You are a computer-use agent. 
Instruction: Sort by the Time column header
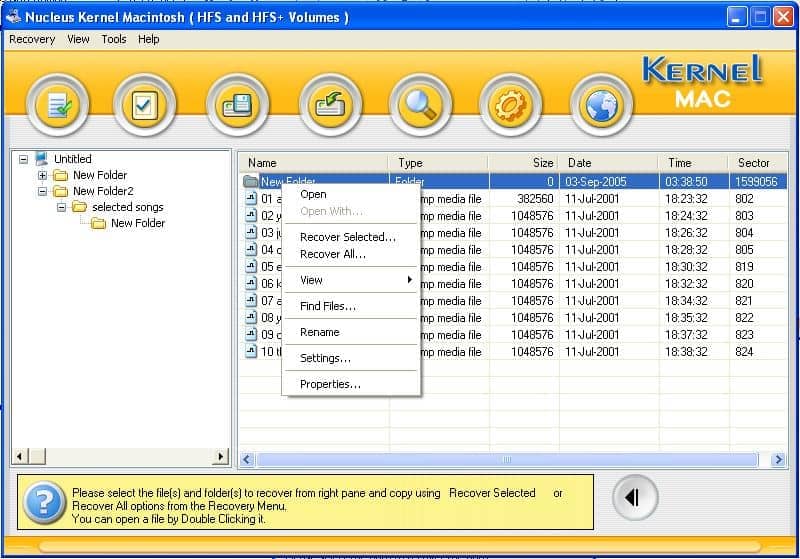[693, 163]
